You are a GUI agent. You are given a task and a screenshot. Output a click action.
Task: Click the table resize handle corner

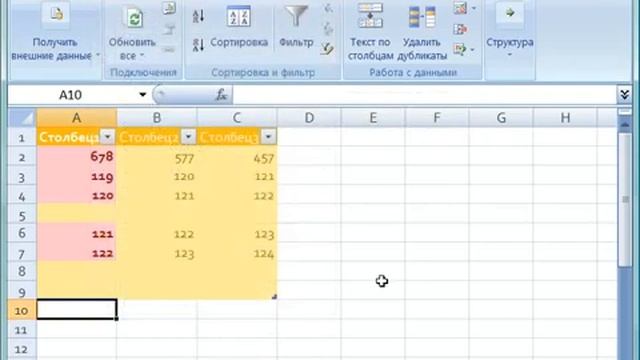(274, 297)
